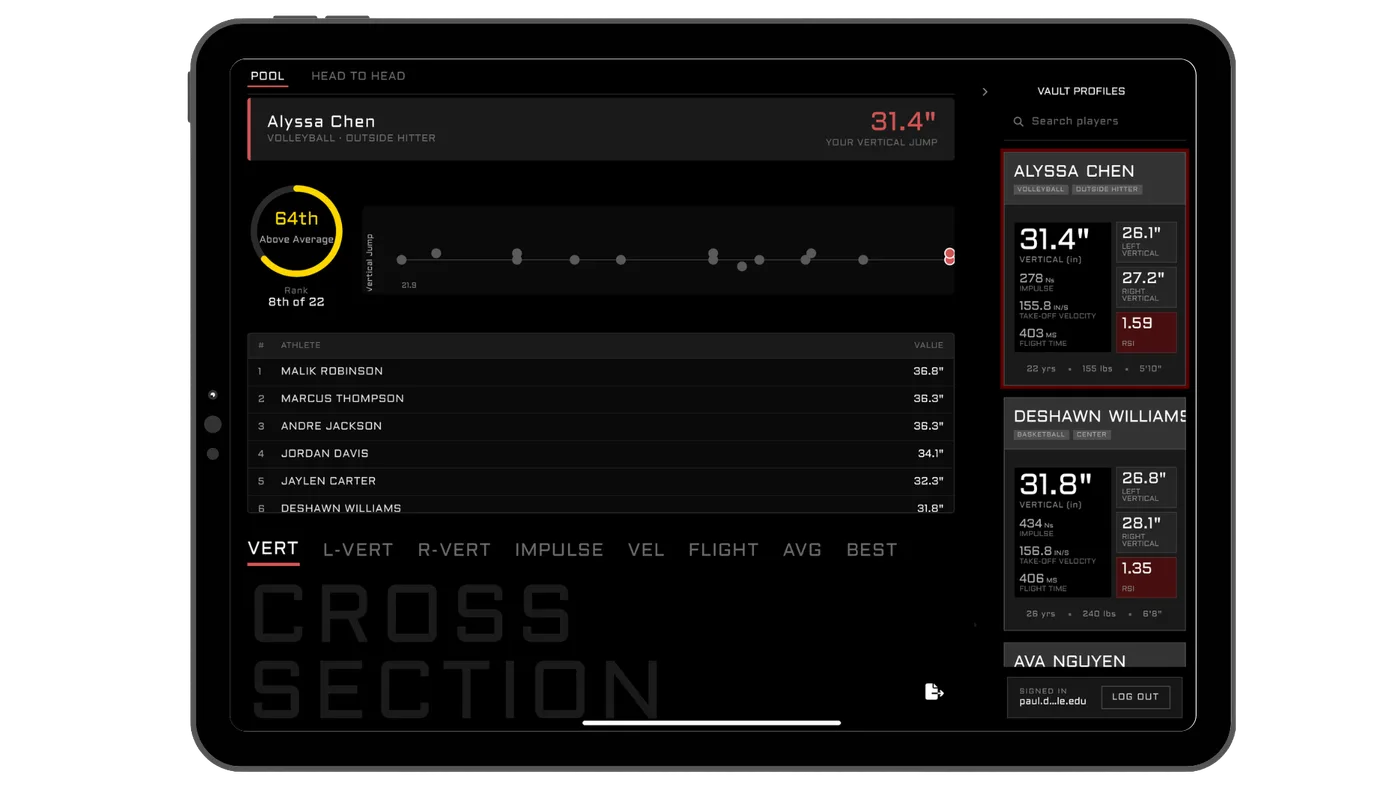Click Deshawn's 28.1" right vertical tile
Image resolution: width=1400 pixels, height=788 pixels.
[x=1146, y=532]
